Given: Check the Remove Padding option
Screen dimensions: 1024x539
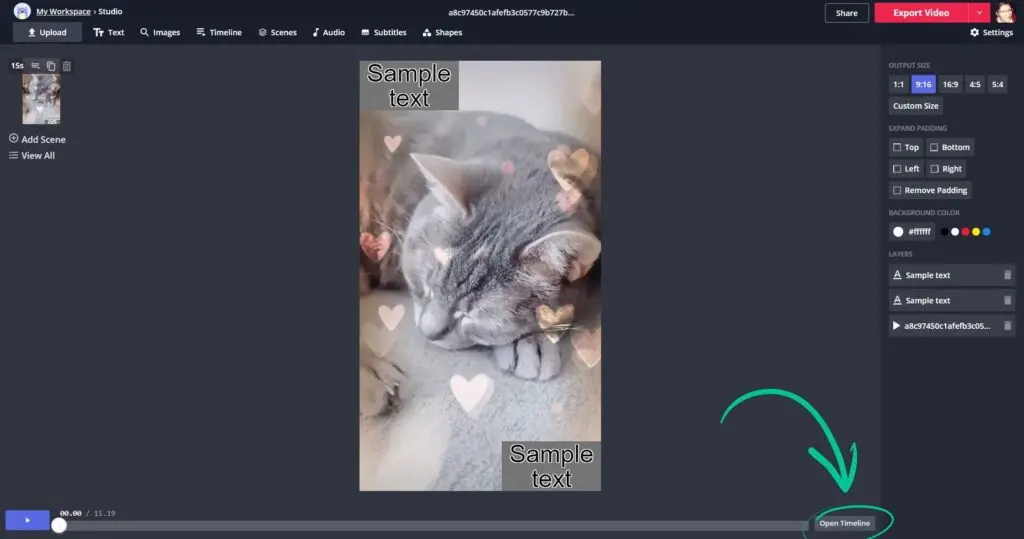Looking at the screenshot, I should point(897,190).
